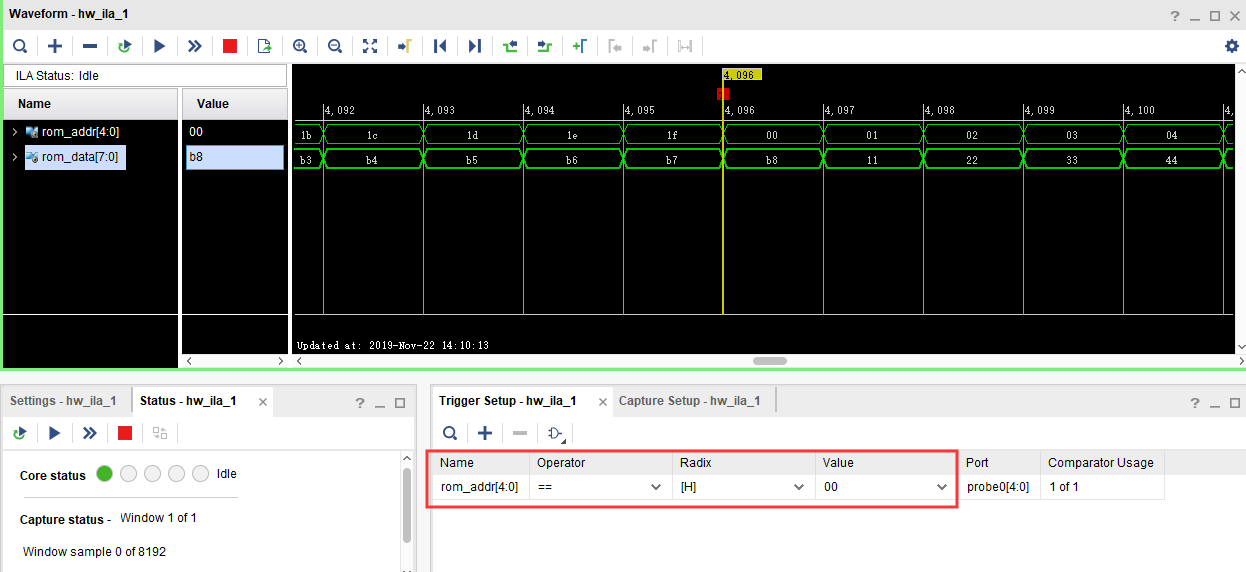
Task: Click Zoom Out magnifier in Waveform toolbar
Action: [x=335, y=46]
